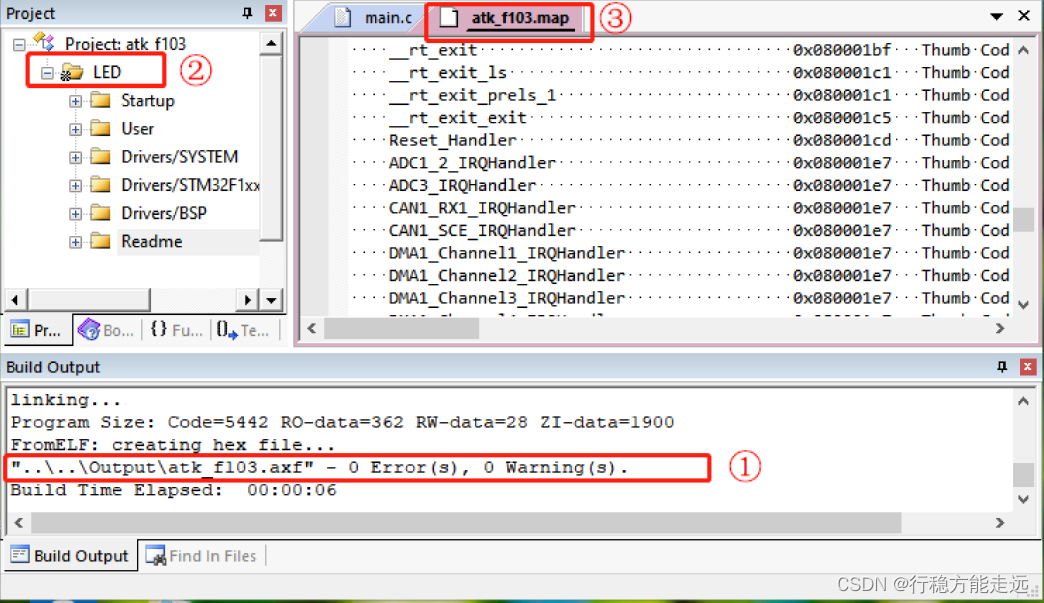Switch to the main.c editor tab
This screenshot has width=1044, height=603.
click(374, 18)
